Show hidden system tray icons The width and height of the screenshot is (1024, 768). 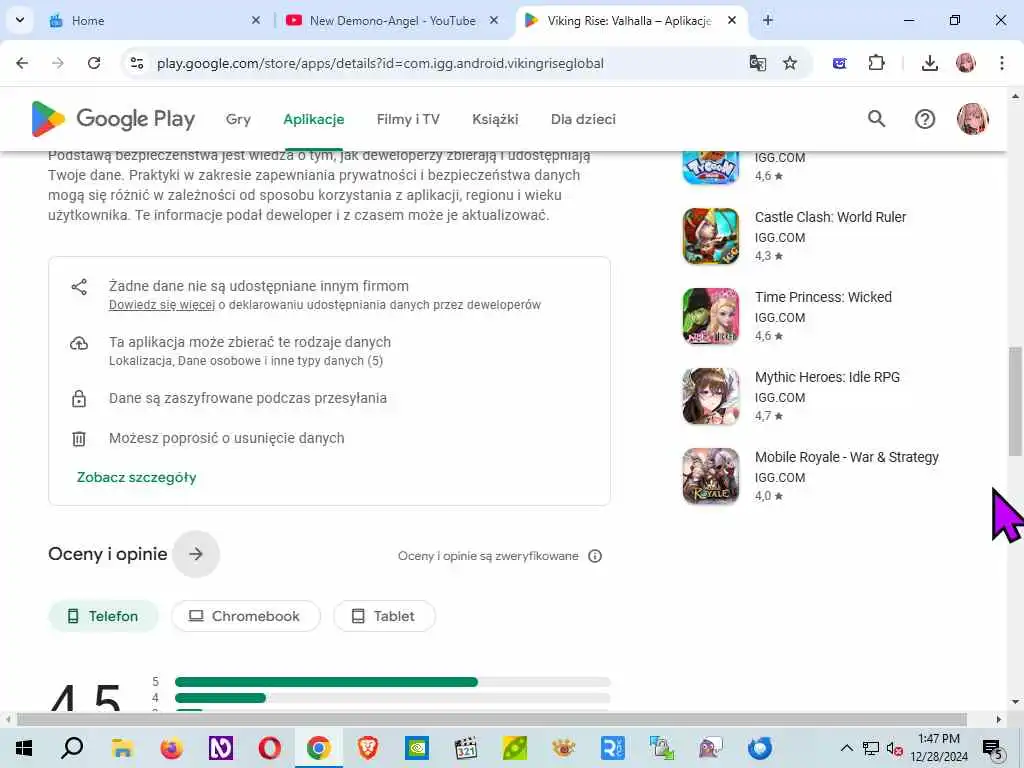click(x=846, y=748)
